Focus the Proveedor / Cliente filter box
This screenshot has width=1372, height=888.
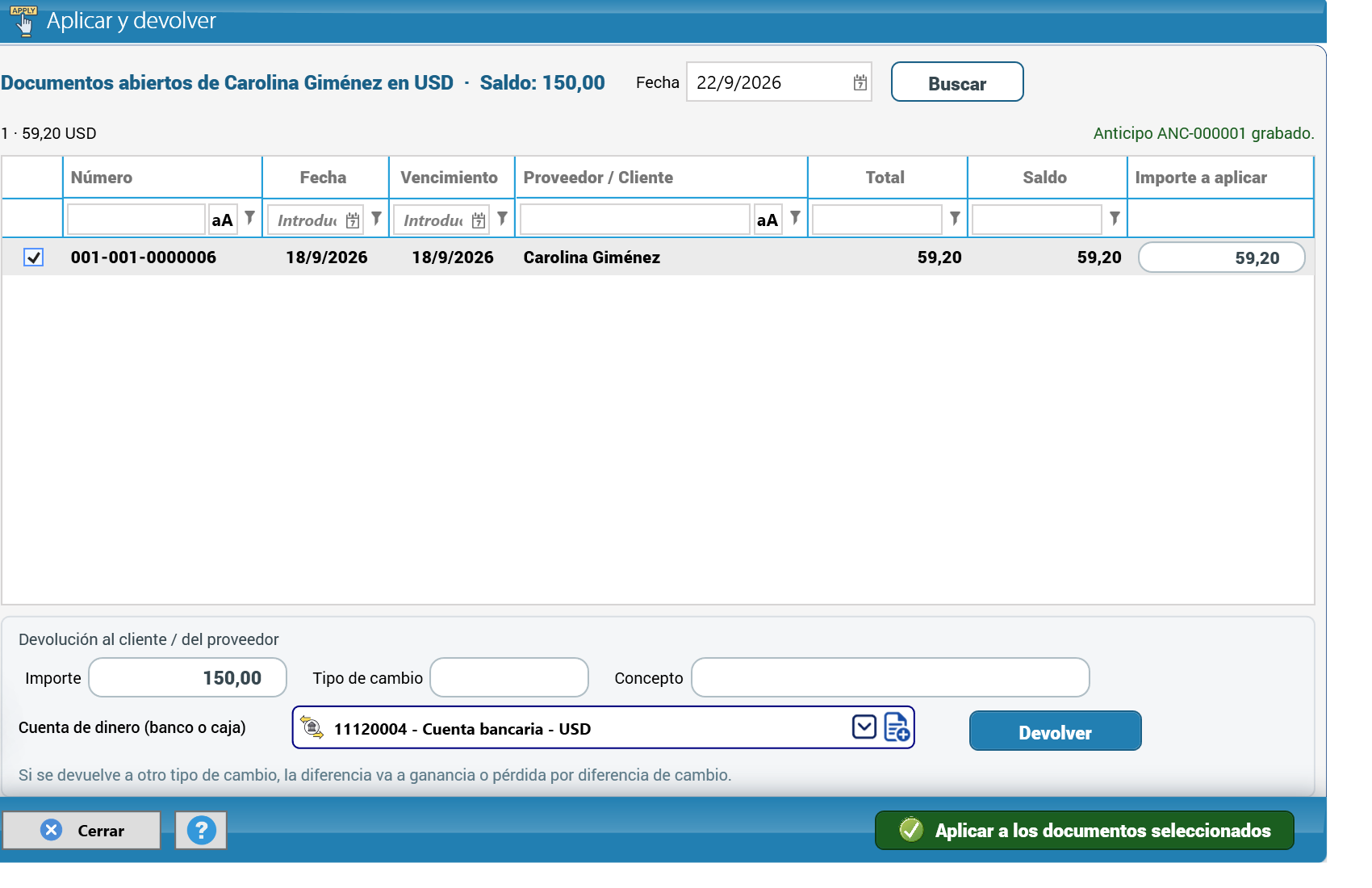(634, 220)
